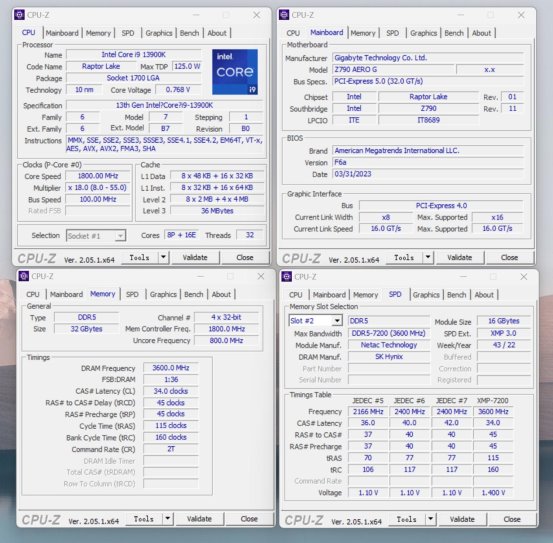Open the Slot #2 memory slot dropdown
The height and width of the screenshot is (543, 553).
(x=315, y=321)
